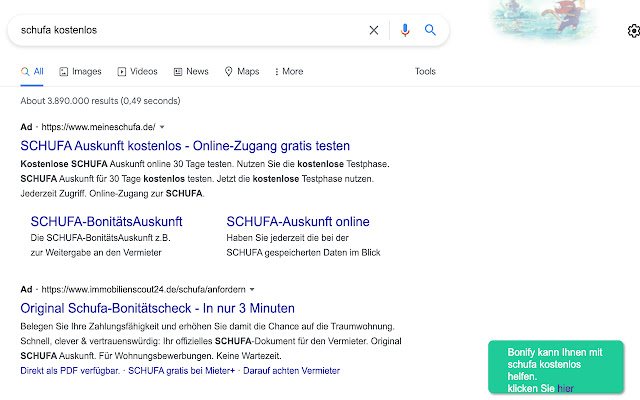Image resolution: width=640 pixels, height=400 pixels.
Task: Click the green Bonify notification box
Action: click(x=556, y=367)
